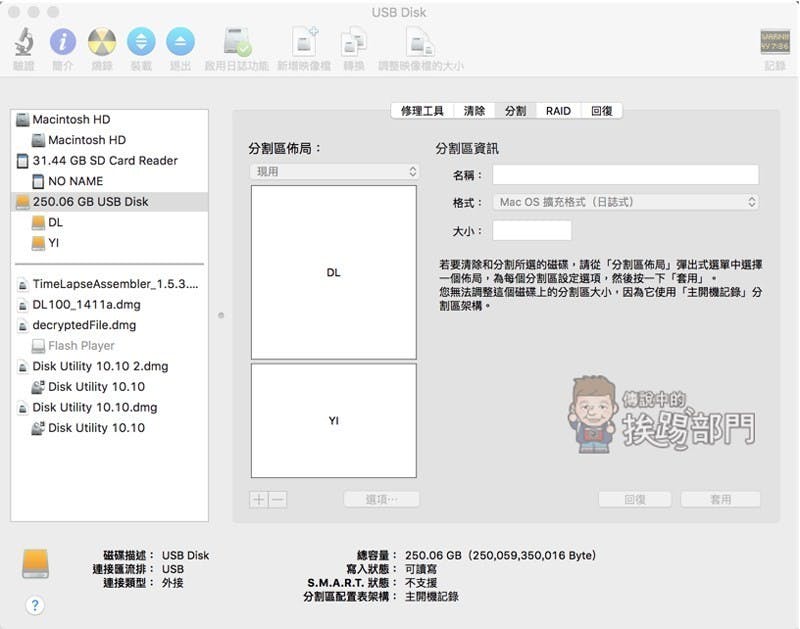This screenshot has height=629, width=800.
Task: Click the 套用 apply button
Action: [x=720, y=499]
